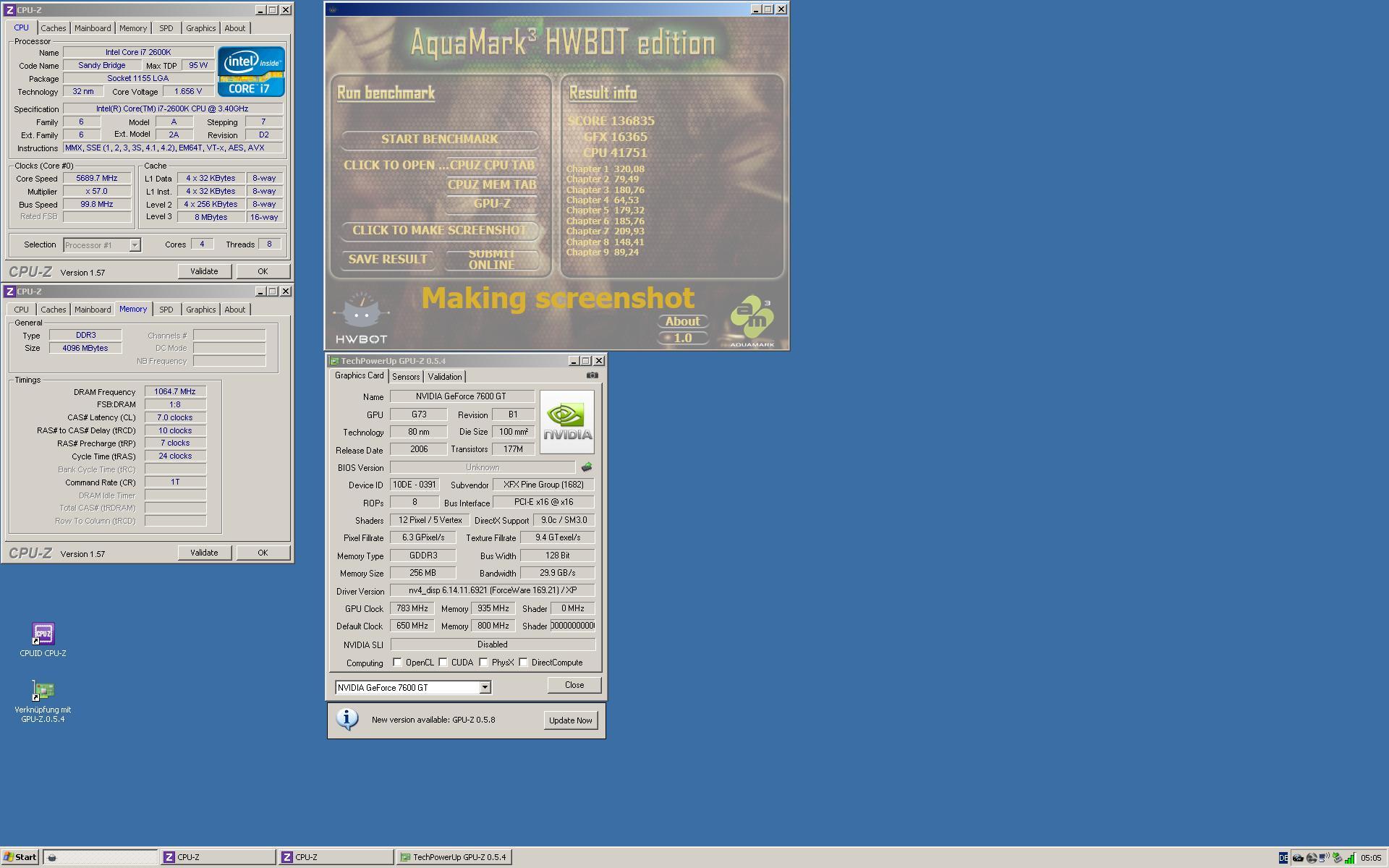Click SUBMIT ONLINE in AquaMark
Screen dimensions: 1389x868
coord(492,259)
